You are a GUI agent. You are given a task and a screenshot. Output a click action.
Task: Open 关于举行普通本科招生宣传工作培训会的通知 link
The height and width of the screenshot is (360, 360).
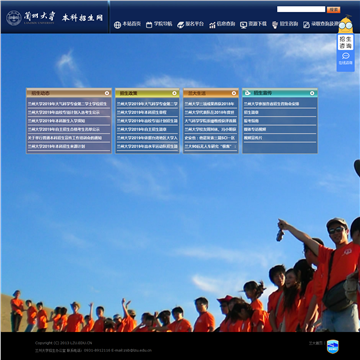[65, 138]
